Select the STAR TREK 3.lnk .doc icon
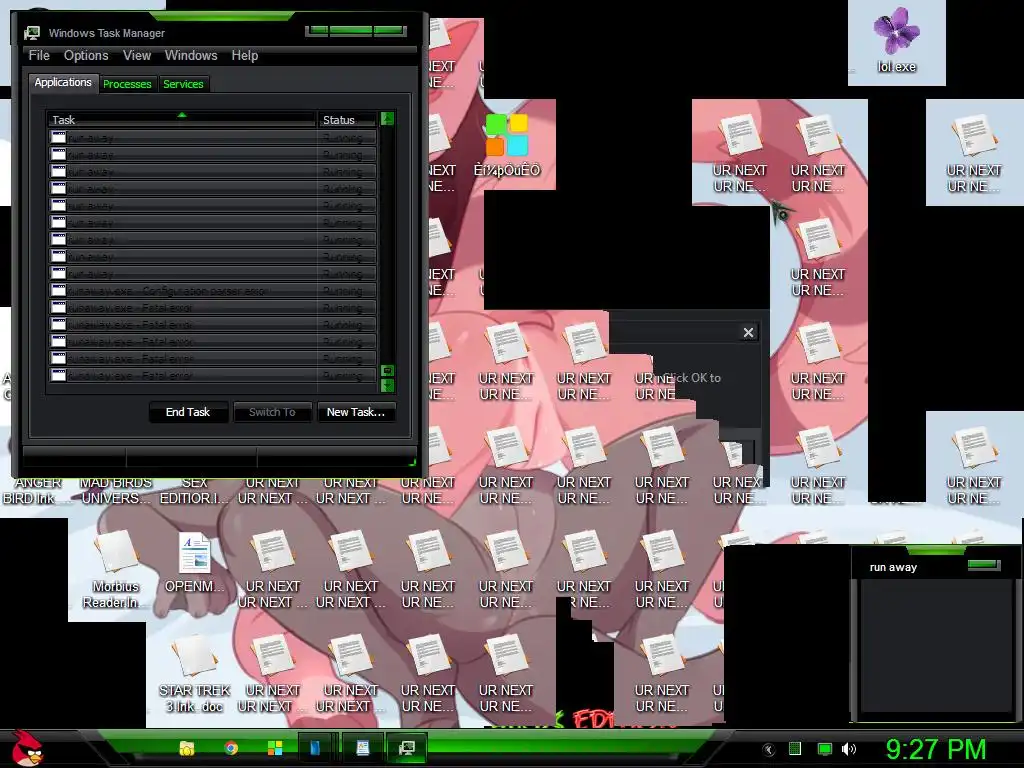1024x768 pixels. [195, 674]
